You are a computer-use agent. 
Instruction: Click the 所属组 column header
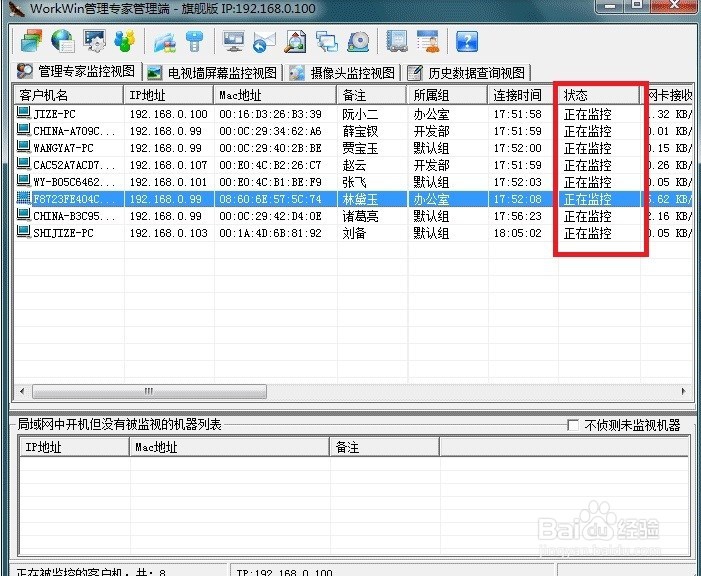click(447, 95)
